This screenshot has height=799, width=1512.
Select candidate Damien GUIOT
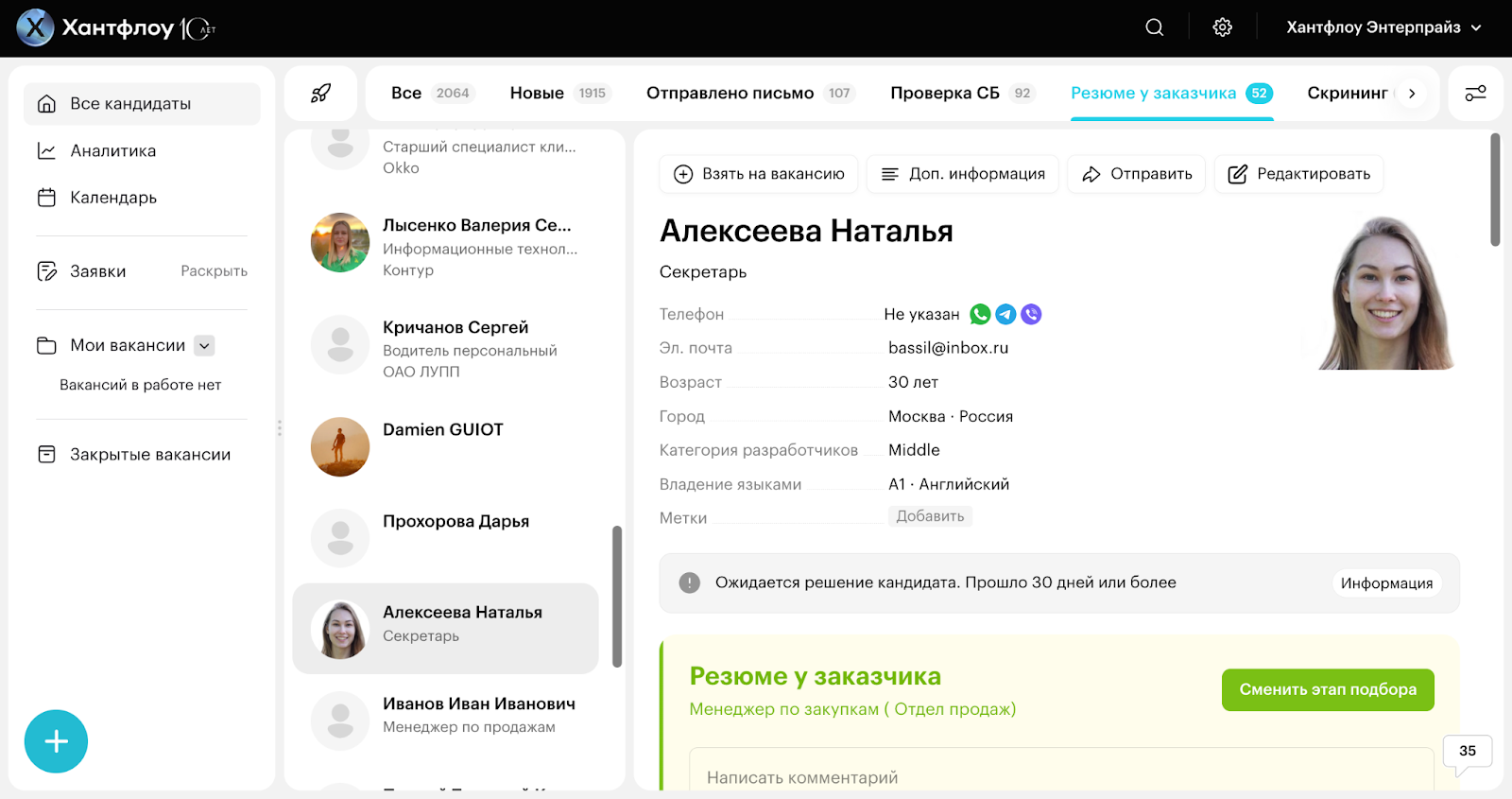pyautogui.click(x=446, y=446)
